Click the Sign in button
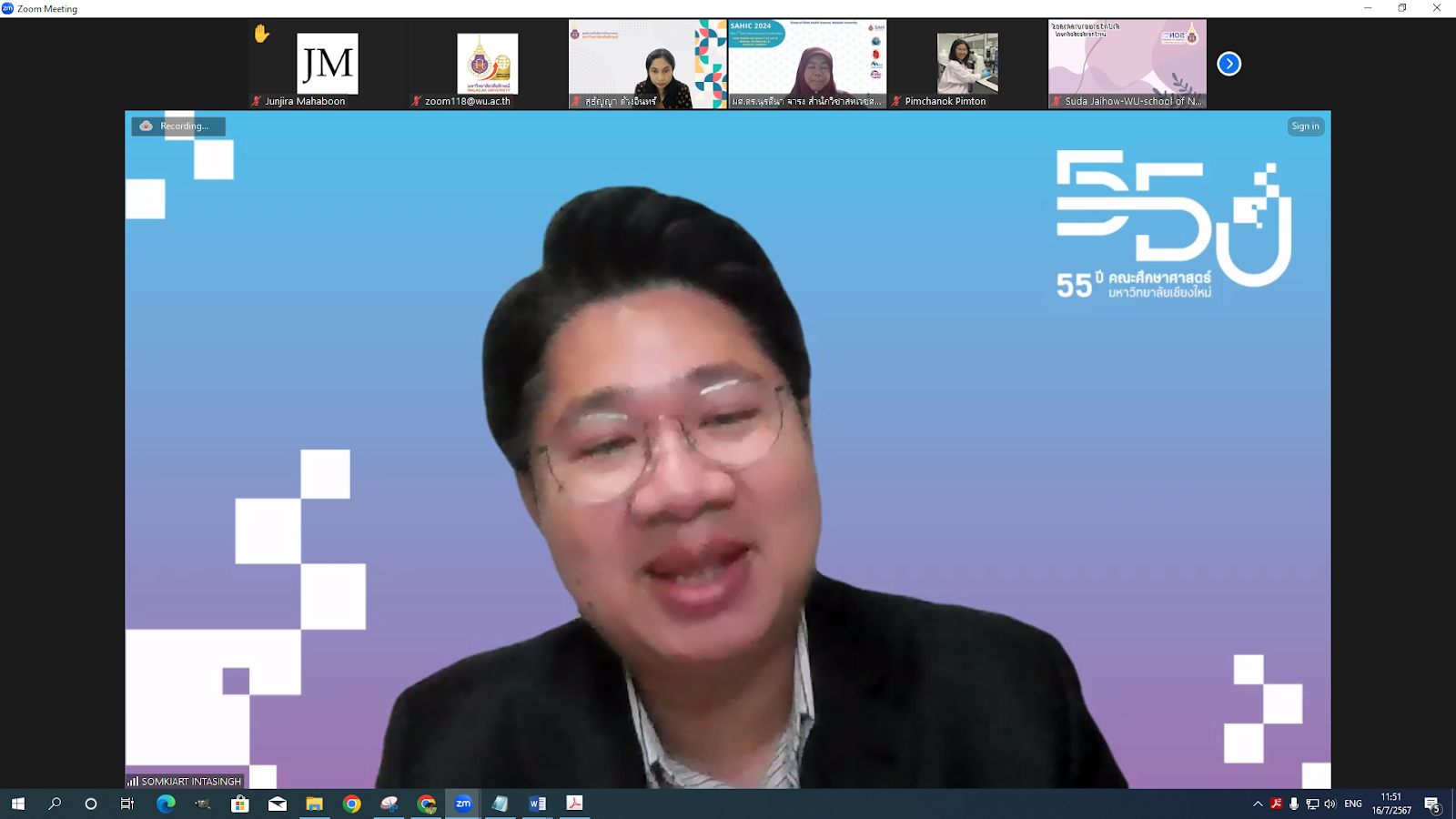The image size is (1456, 819). coord(1305,126)
